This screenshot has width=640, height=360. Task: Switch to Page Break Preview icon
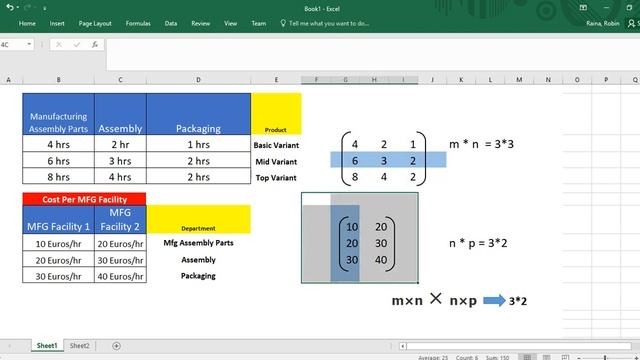pos(565,357)
